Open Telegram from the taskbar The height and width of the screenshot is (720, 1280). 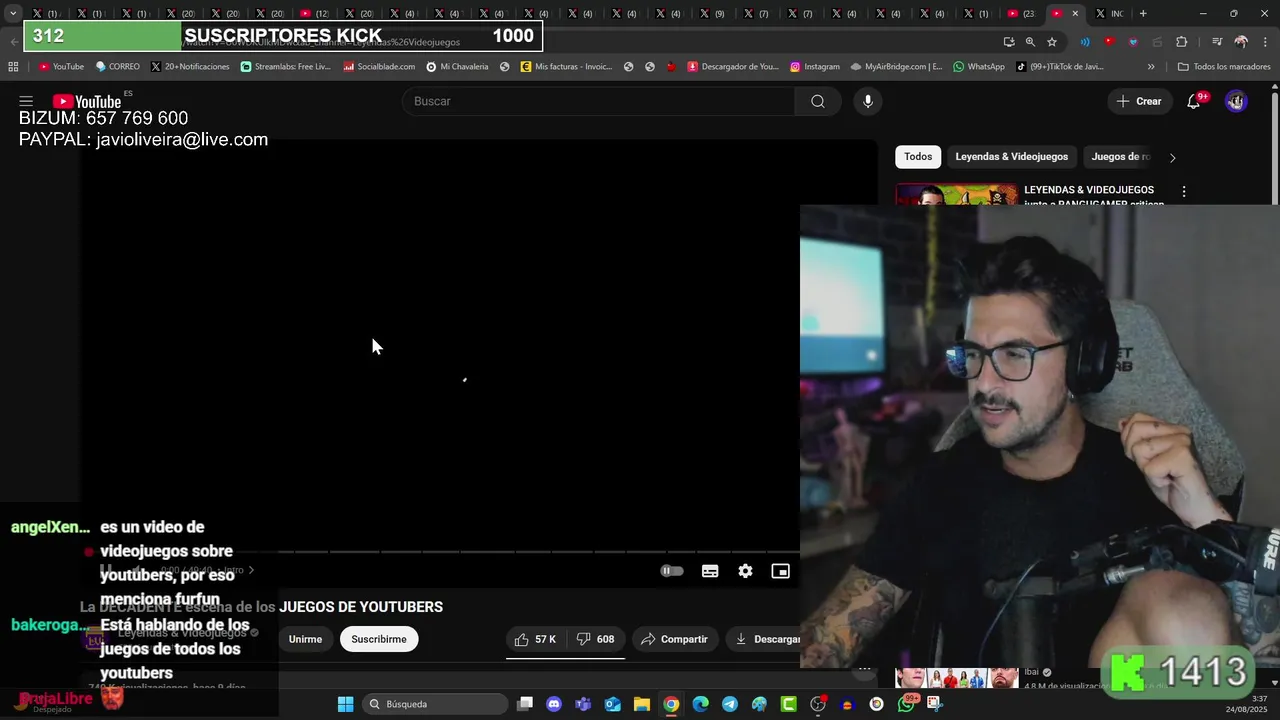pyautogui.click(x=730, y=704)
